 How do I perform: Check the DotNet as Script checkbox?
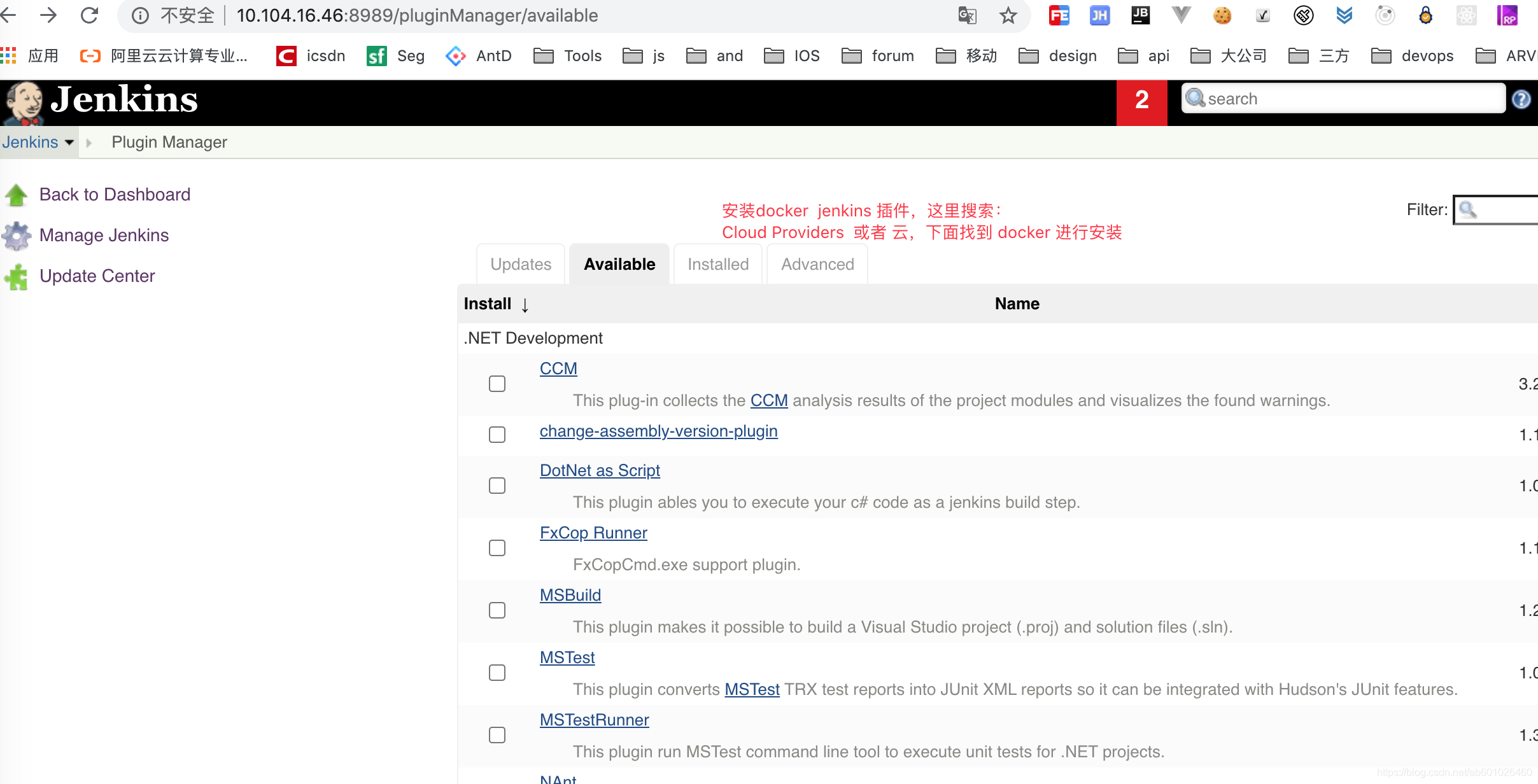pyautogui.click(x=497, y=486)
